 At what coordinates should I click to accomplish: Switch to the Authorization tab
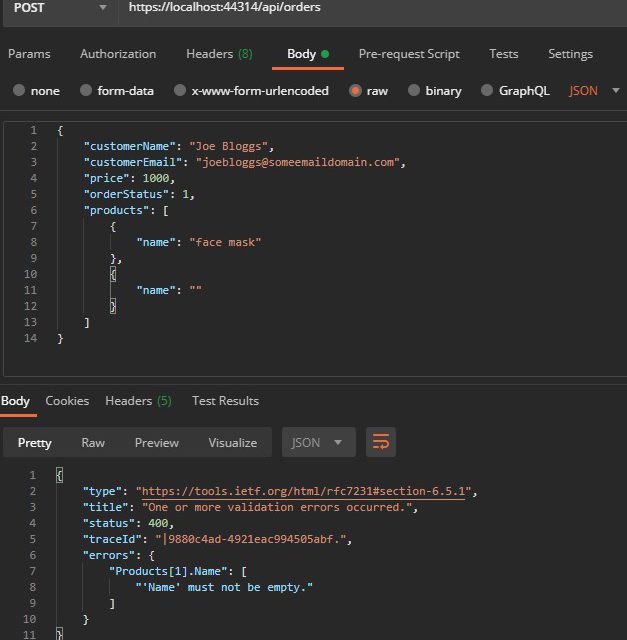118,54
